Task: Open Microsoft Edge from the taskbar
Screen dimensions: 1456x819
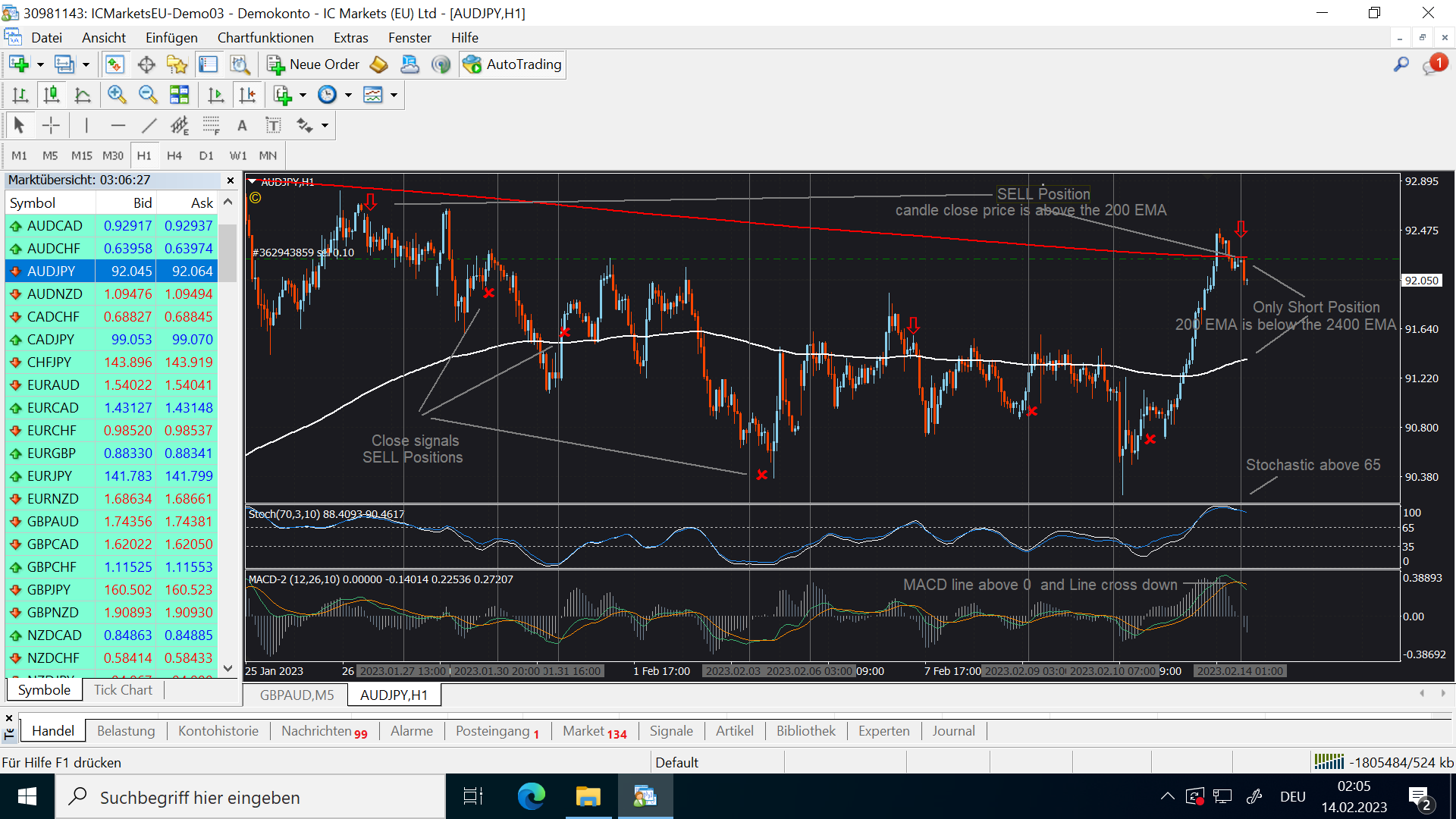Action: click(x=531, y=797)
